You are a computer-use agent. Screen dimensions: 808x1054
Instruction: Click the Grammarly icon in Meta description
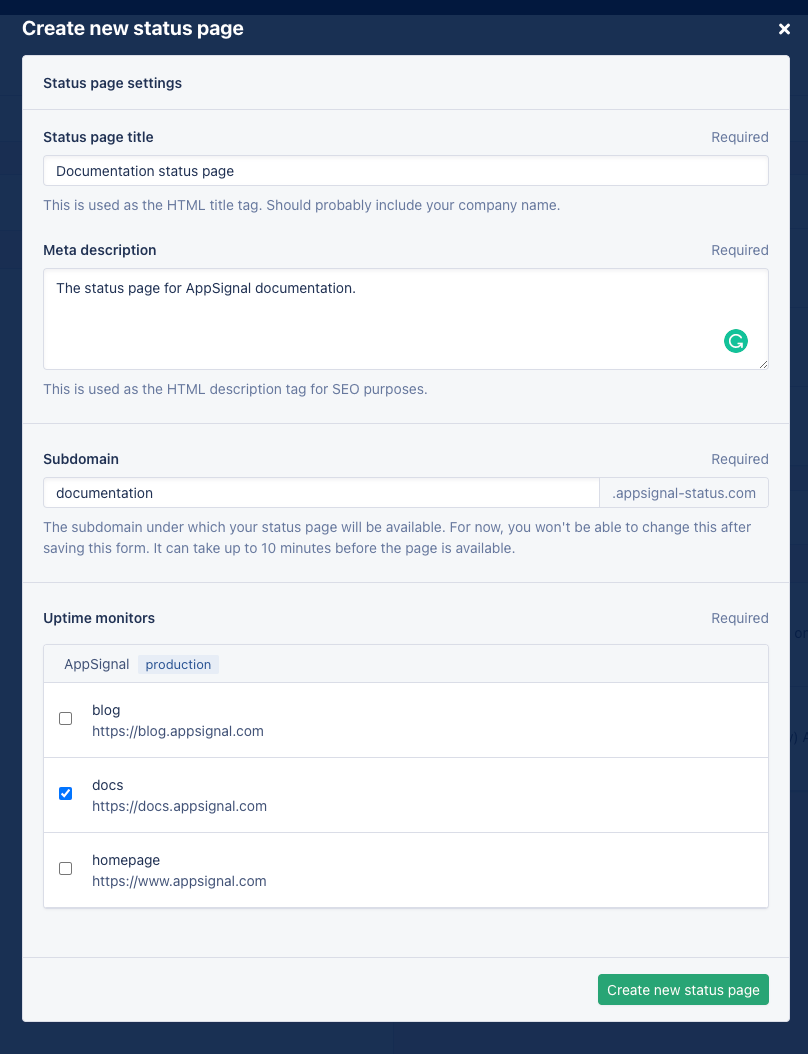pos(736,341)
